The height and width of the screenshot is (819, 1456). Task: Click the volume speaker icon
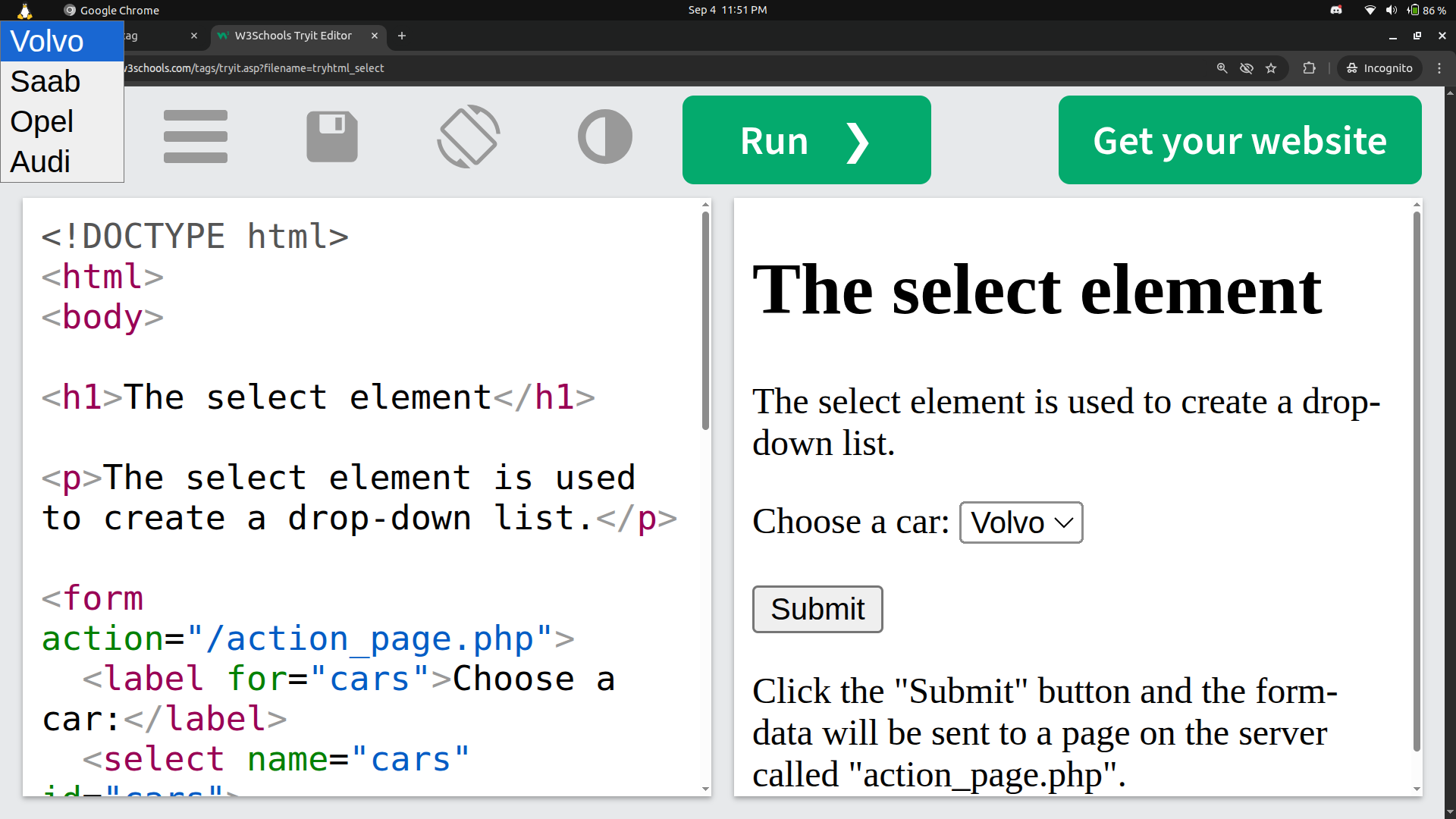(1391, 10)
